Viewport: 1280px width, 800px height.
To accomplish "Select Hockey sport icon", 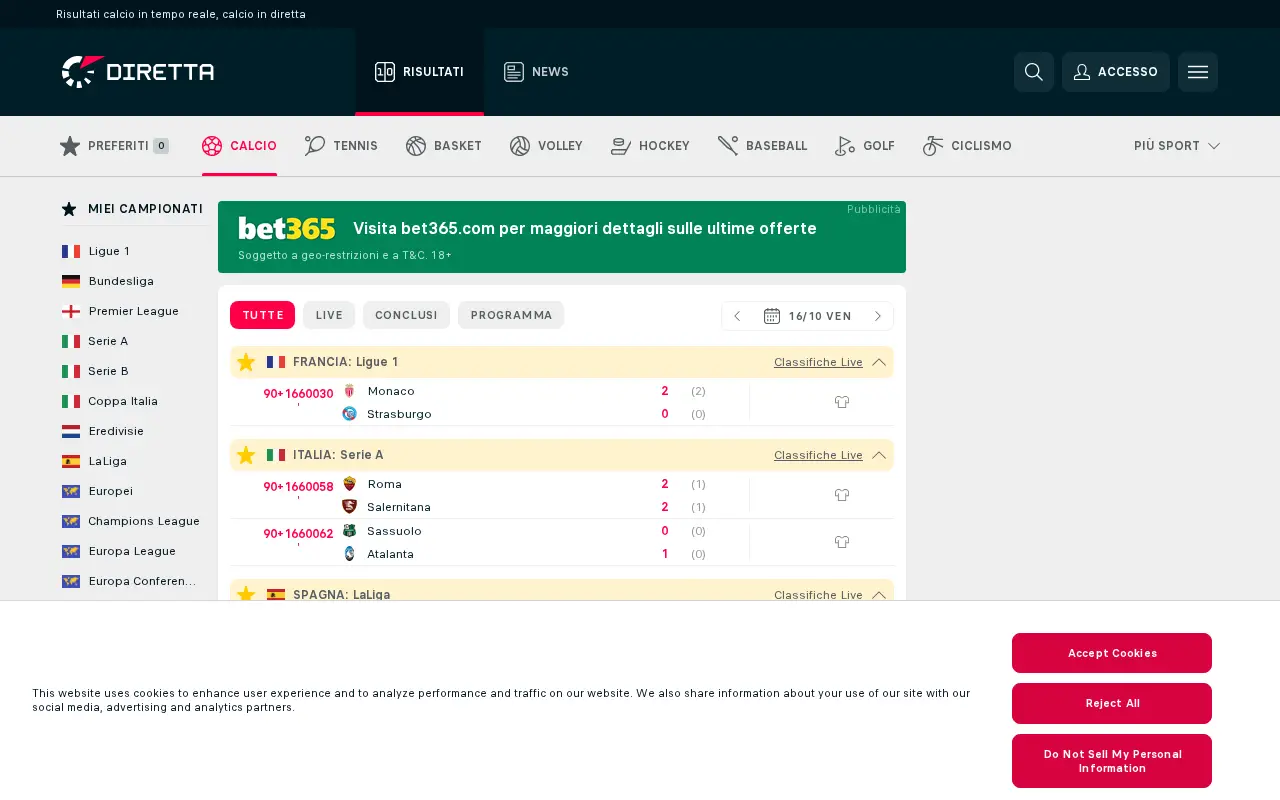I will tap(621, 146).
